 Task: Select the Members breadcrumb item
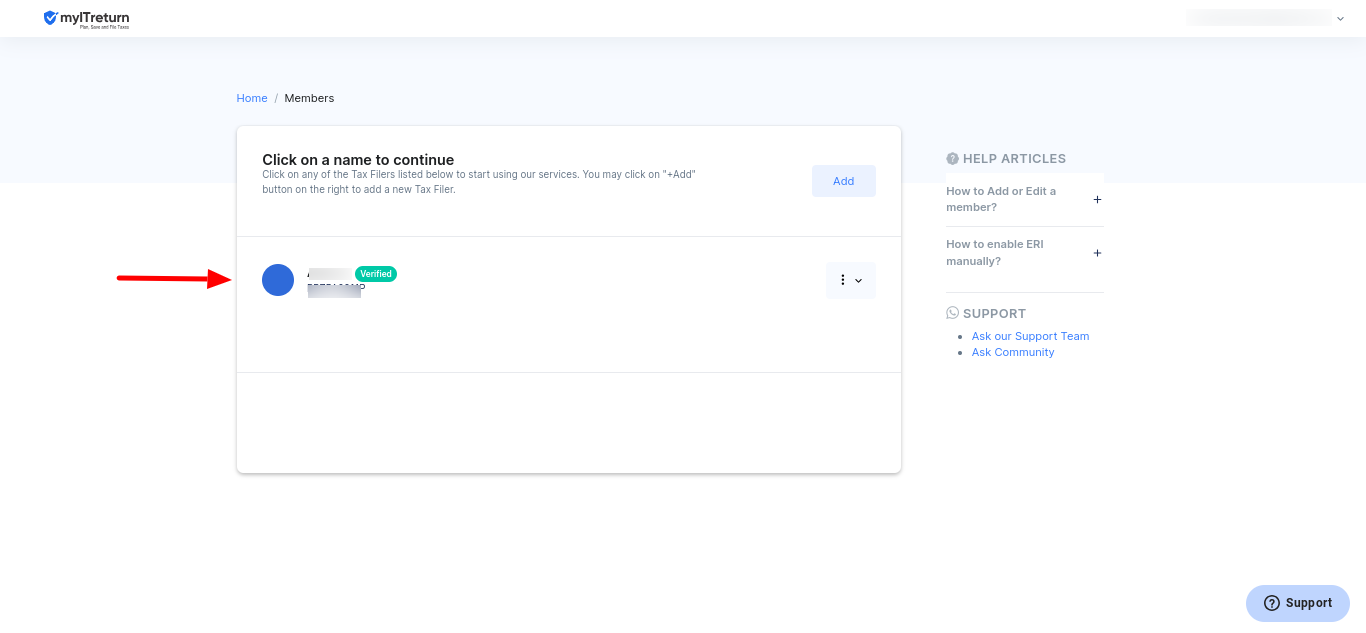pos(309,98)
